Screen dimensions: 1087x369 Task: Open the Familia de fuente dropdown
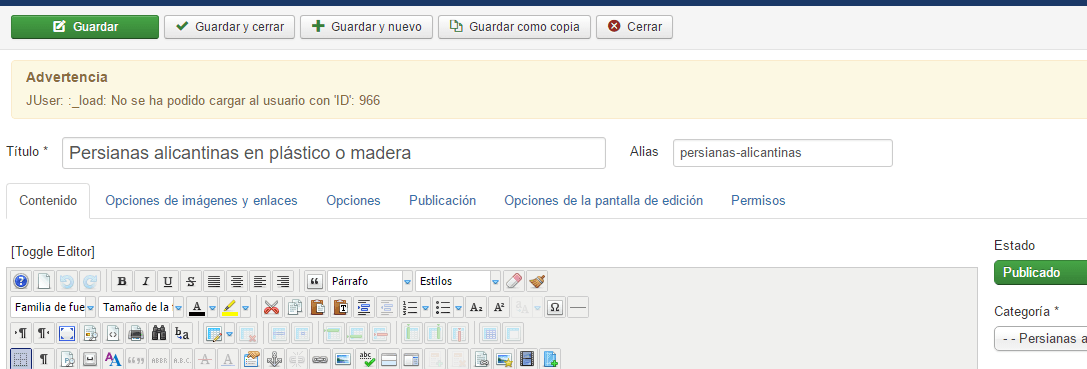coord(53,307)
